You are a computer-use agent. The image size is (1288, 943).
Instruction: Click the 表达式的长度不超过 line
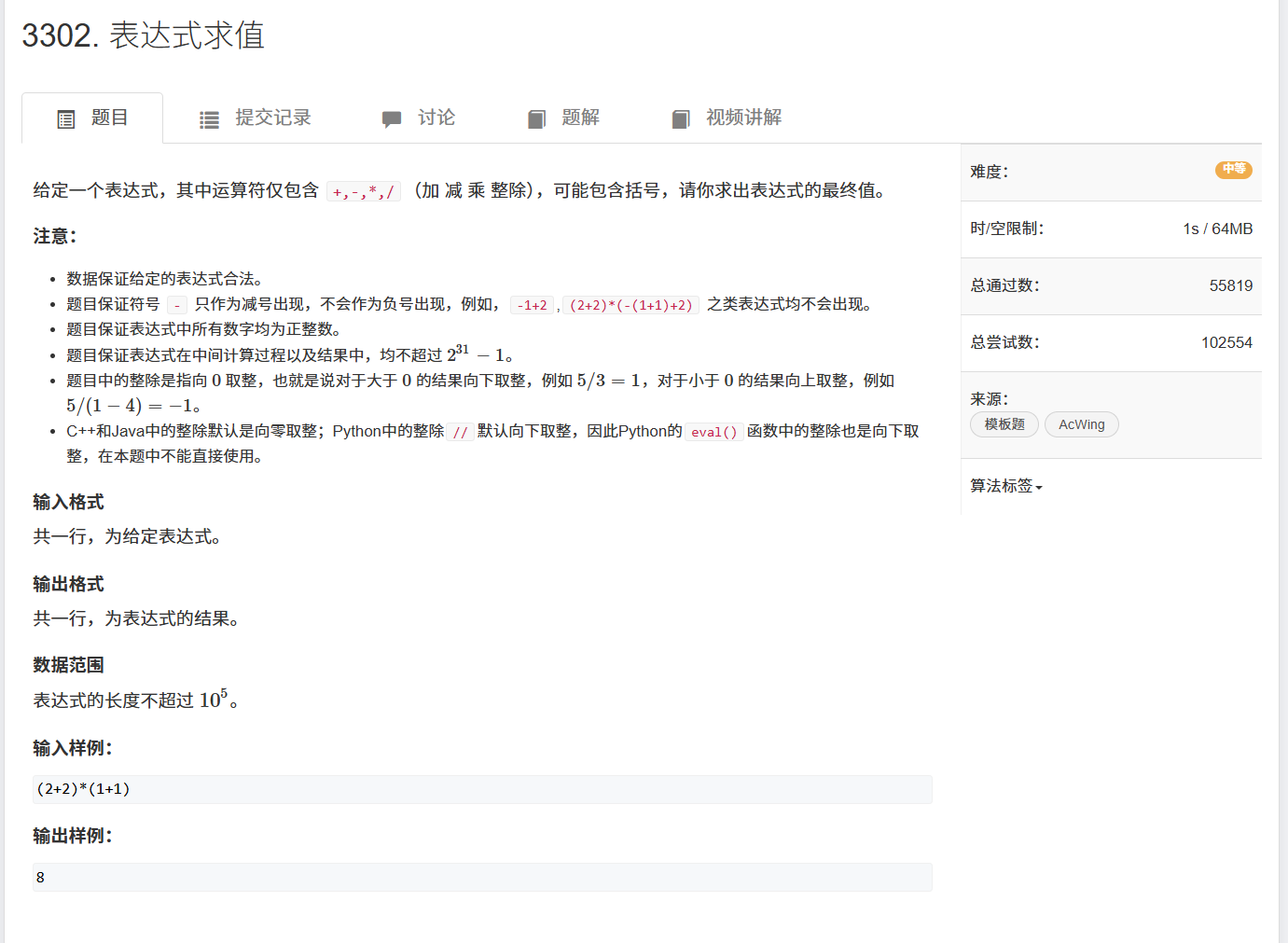[x=137, y=699]
